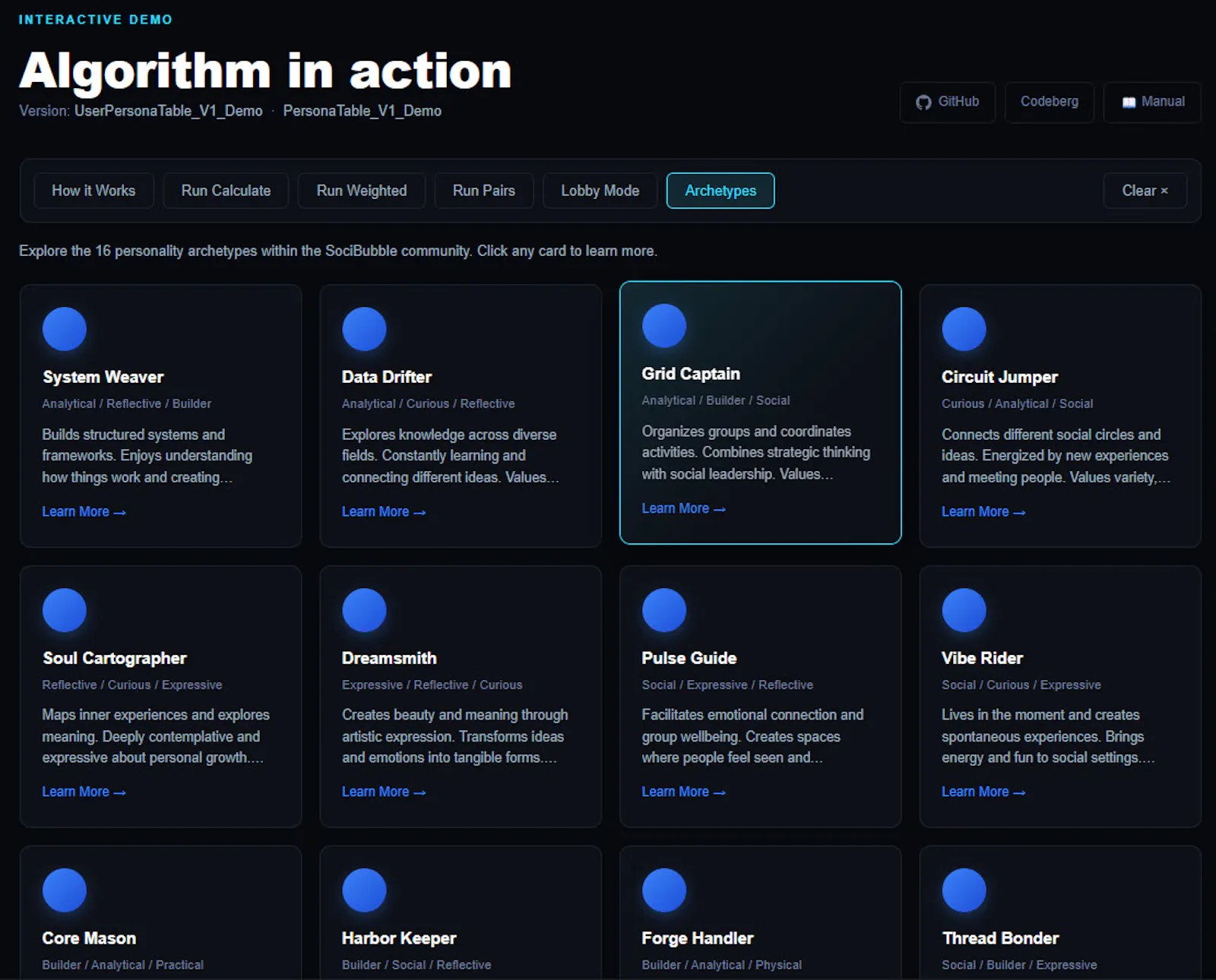Image resolution: width=1216 pixels, height=980 pixels.
Task: Select the Lobby Mode tab
Action: [600, 191]
